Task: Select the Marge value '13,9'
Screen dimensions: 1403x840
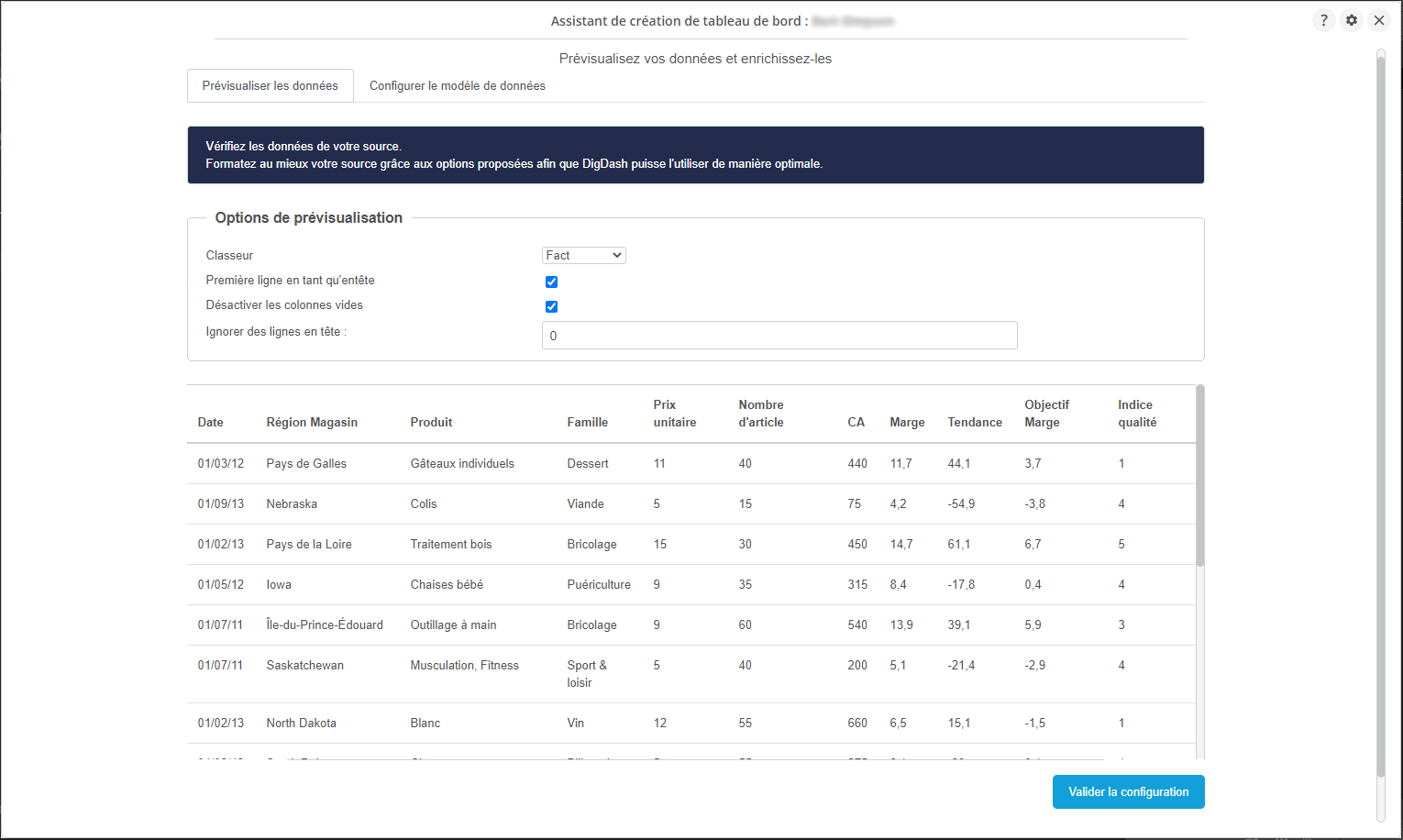Action: pyautogui.click(x=901, y=624)
